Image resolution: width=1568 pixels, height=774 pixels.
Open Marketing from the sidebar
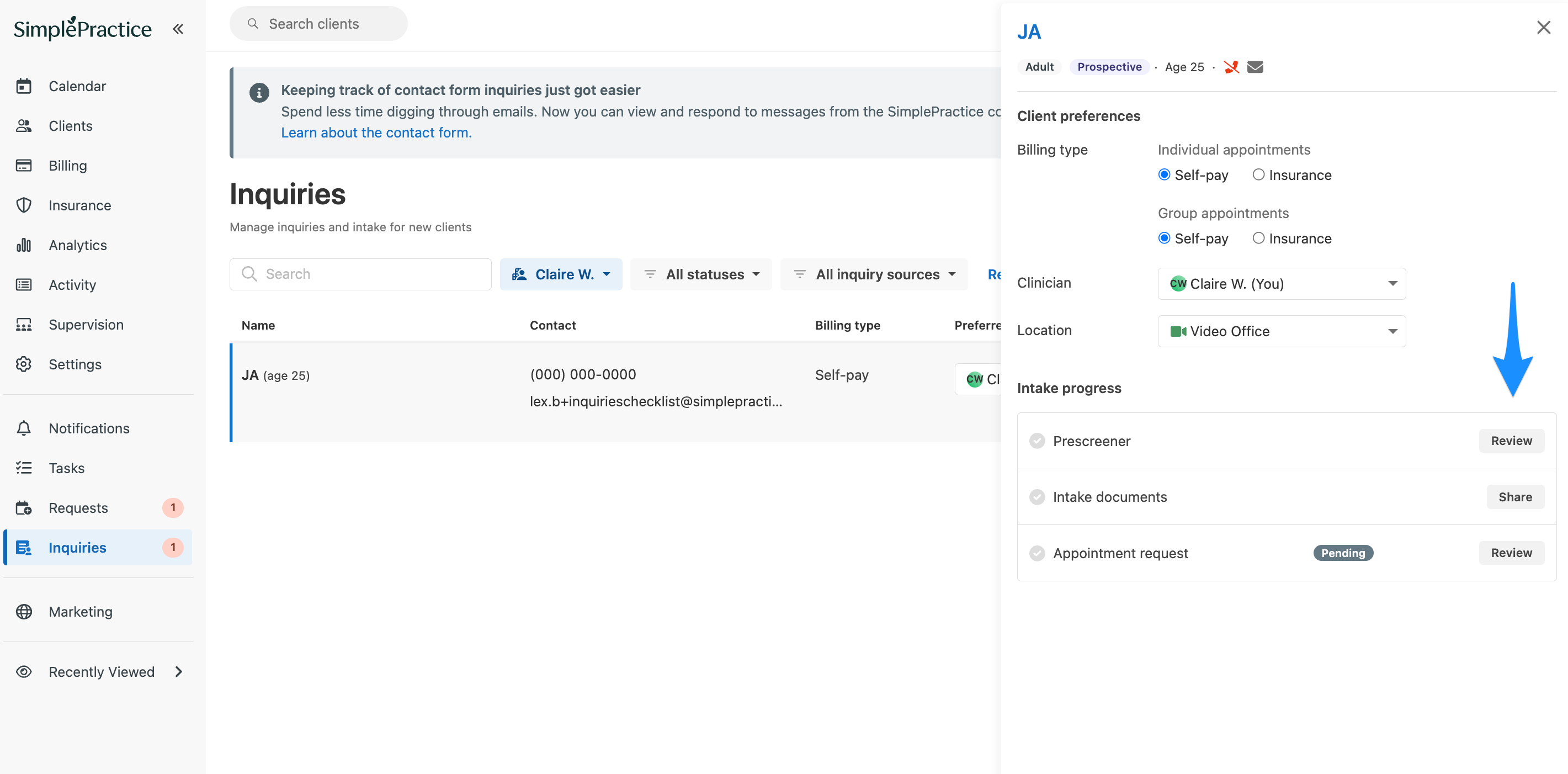81,611
